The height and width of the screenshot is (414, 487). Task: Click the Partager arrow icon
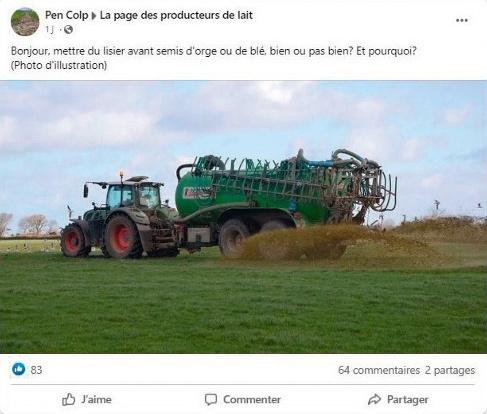374,399
